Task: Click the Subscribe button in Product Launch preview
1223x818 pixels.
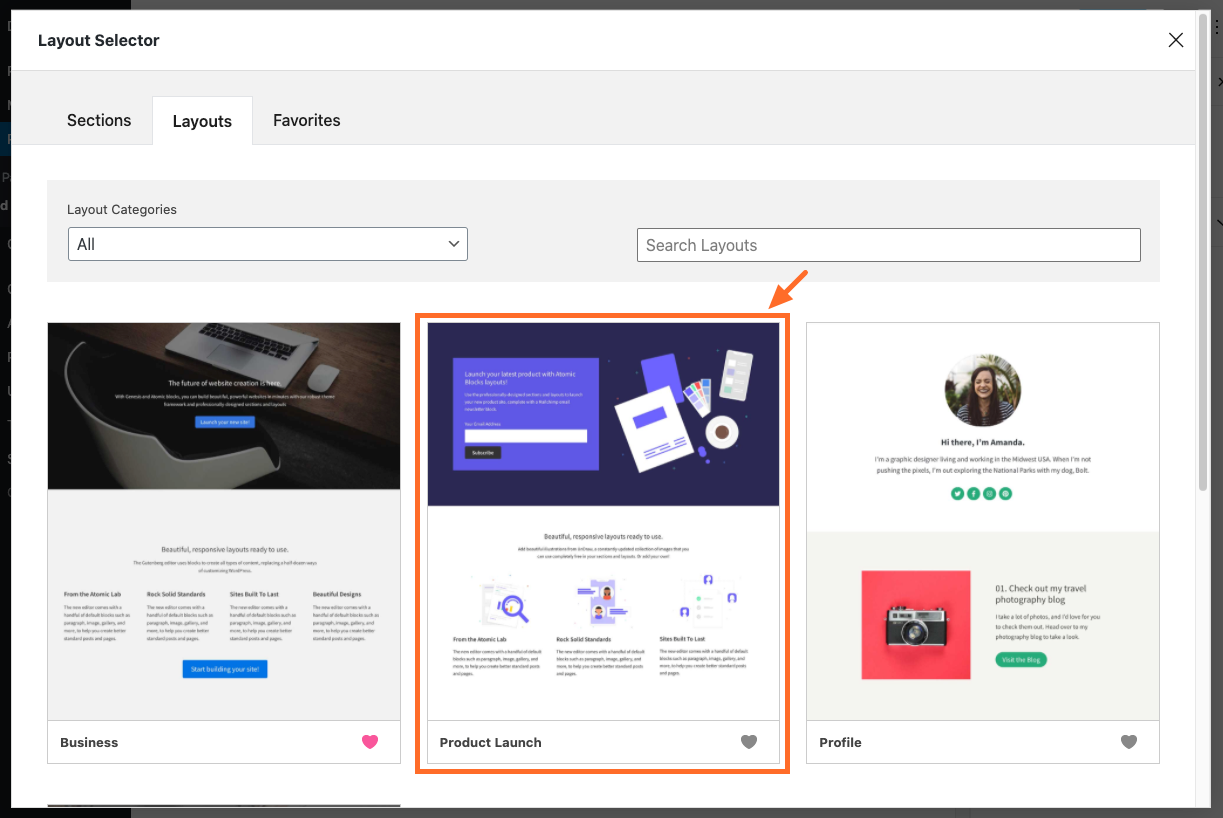Action: point(483,453)
